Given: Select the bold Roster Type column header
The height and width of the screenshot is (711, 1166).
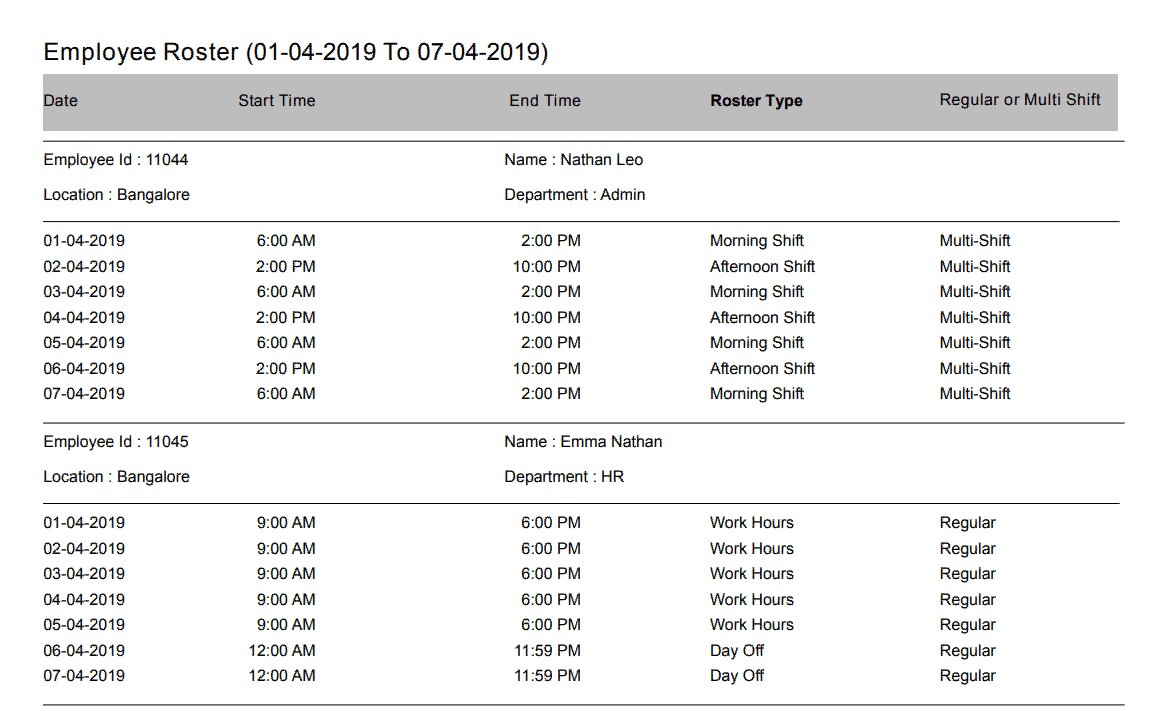Looking at the screenshot, I should point(756,101).
